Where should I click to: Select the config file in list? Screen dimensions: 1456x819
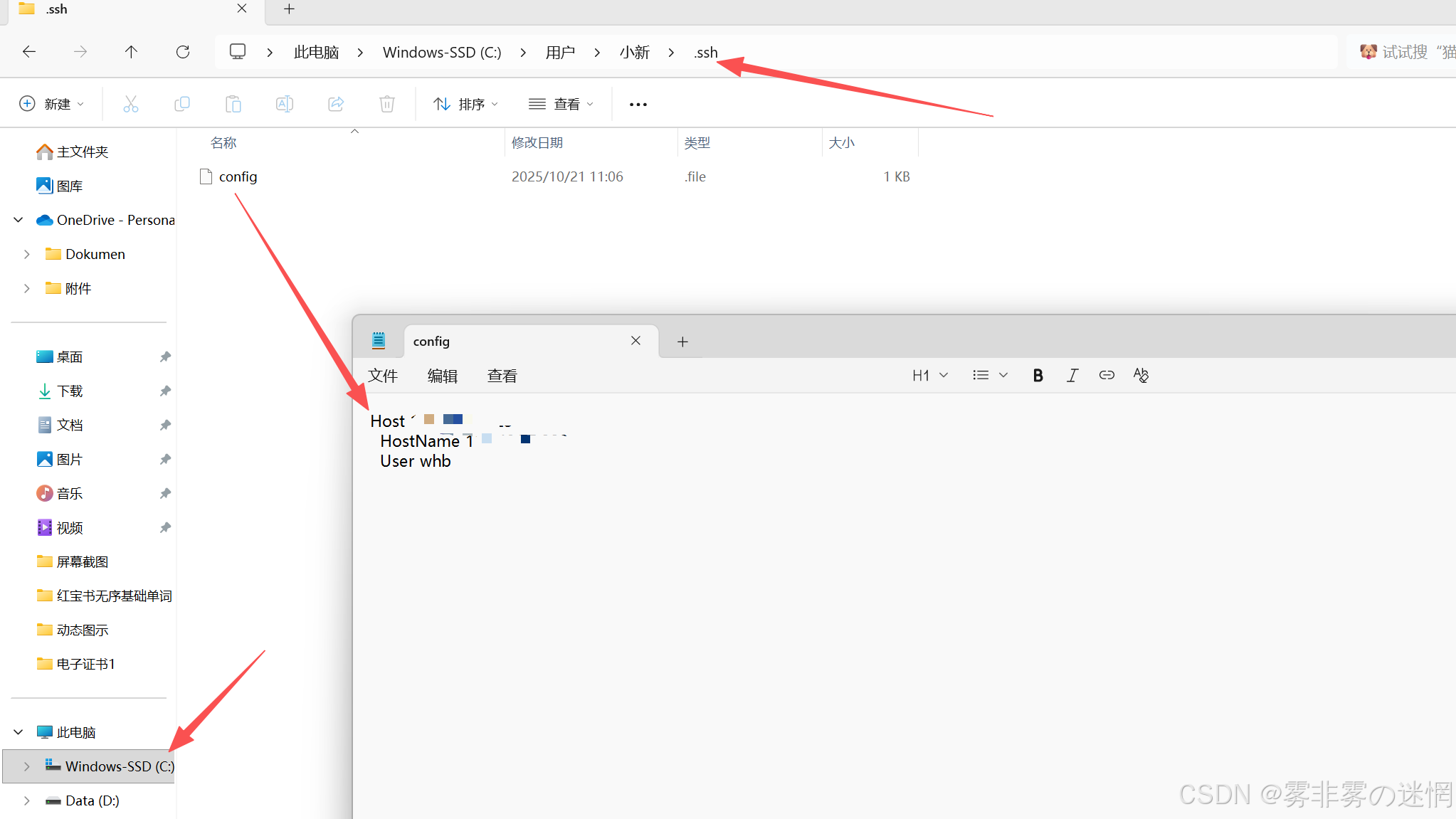coord(238,176)
